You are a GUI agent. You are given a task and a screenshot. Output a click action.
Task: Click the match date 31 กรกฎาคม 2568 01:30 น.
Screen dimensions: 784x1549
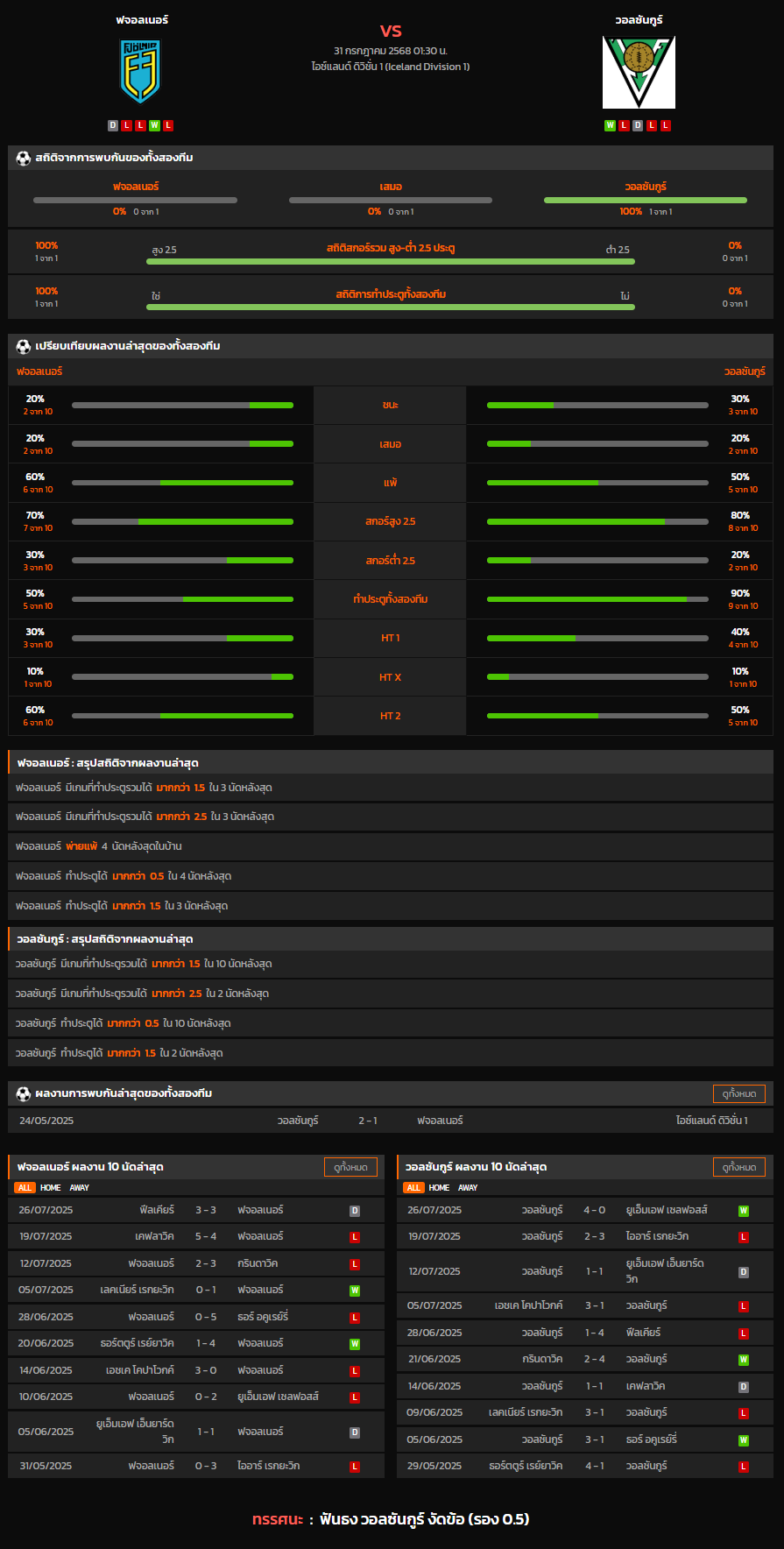coord(391,51)
